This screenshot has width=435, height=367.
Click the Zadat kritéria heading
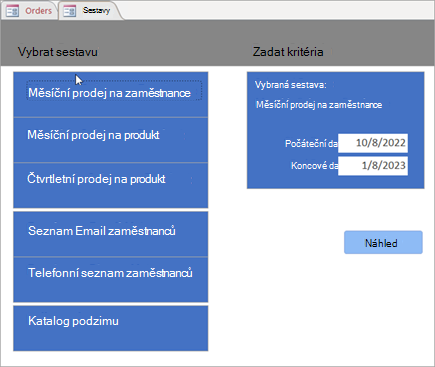coord(288,52)
